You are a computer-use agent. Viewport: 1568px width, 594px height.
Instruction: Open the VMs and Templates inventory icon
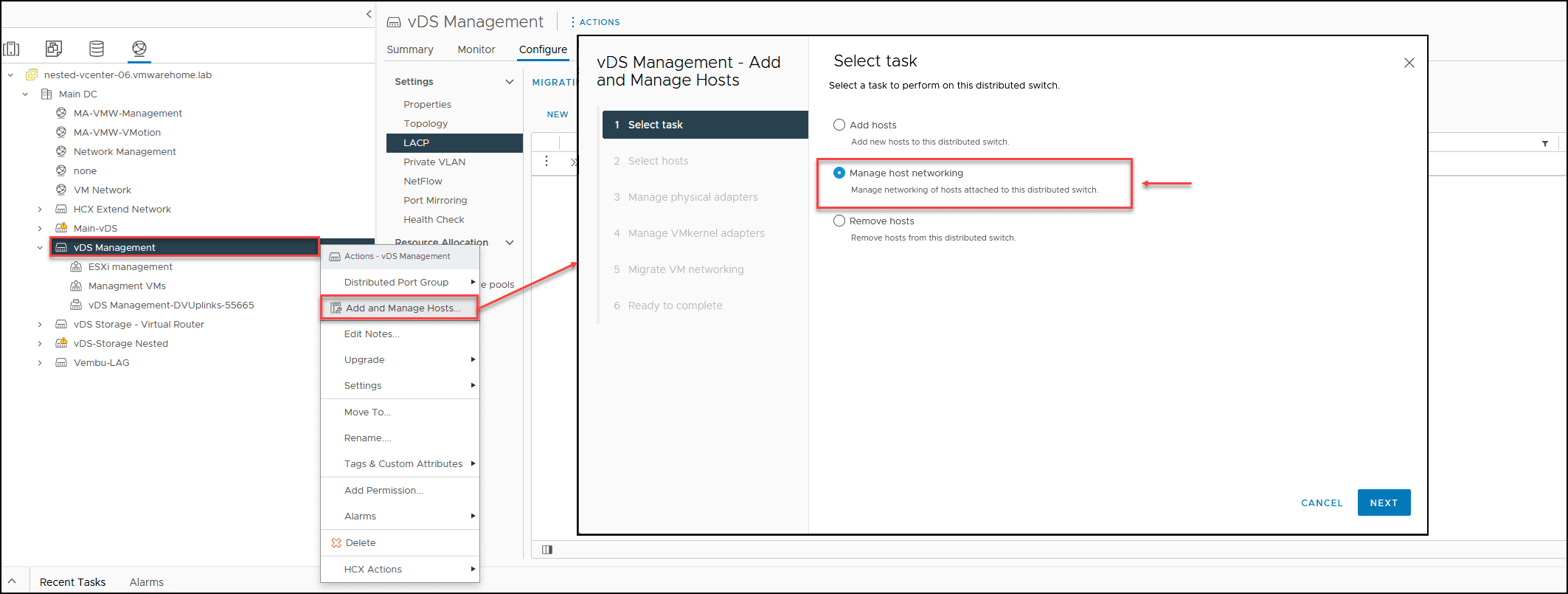click(x=54, y=49)
